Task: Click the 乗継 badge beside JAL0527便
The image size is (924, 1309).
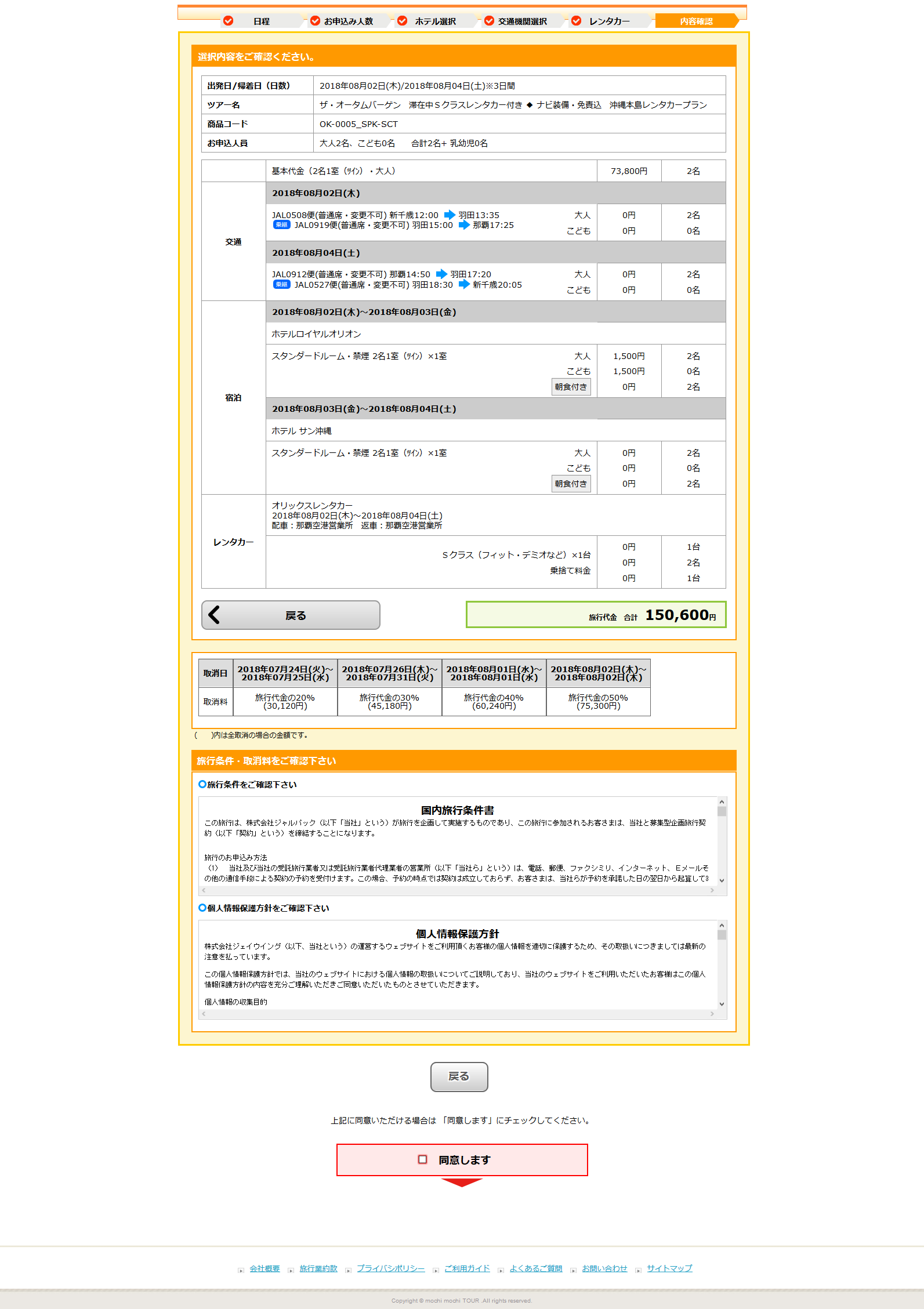Action: click(281, 284)
